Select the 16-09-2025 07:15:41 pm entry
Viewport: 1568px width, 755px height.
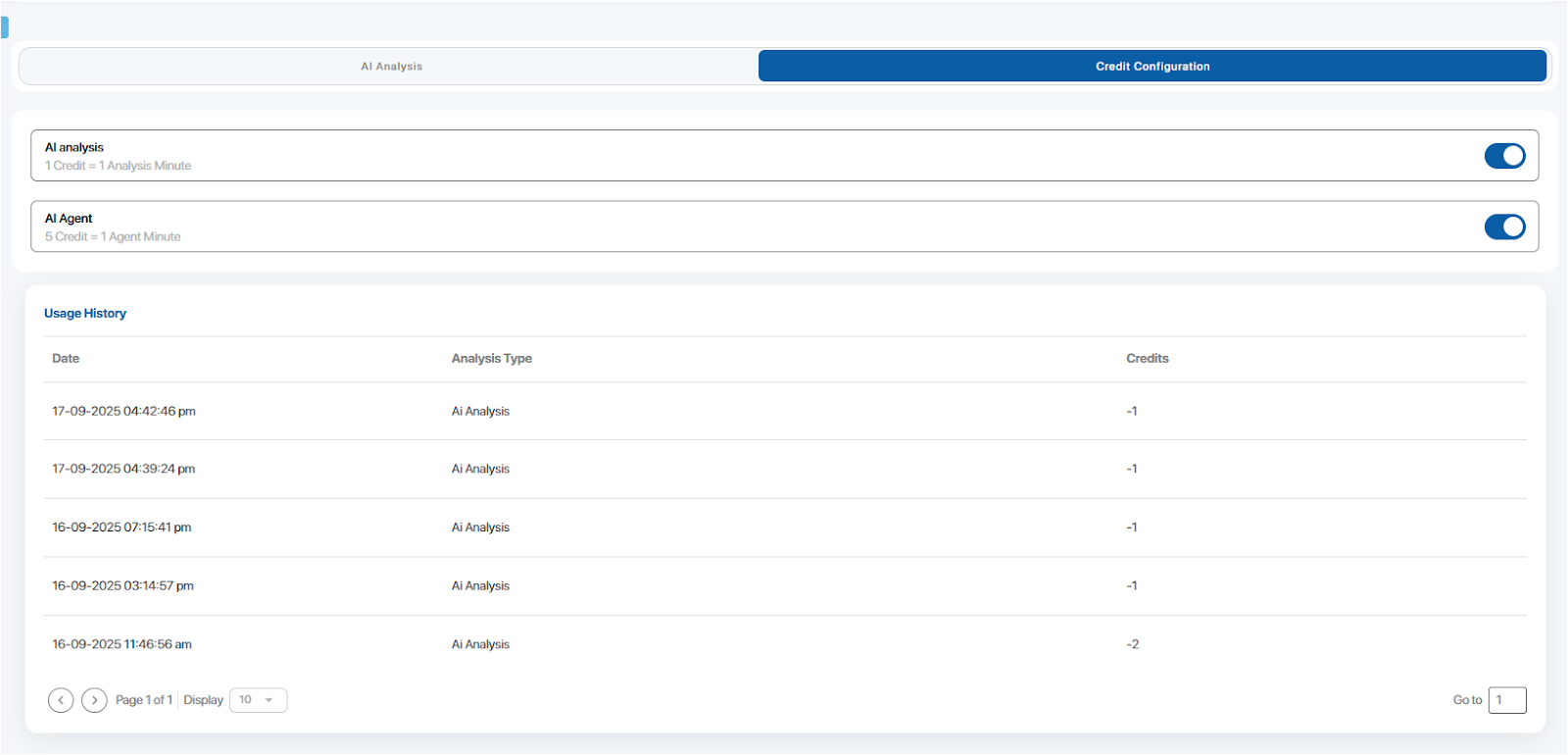122,528
